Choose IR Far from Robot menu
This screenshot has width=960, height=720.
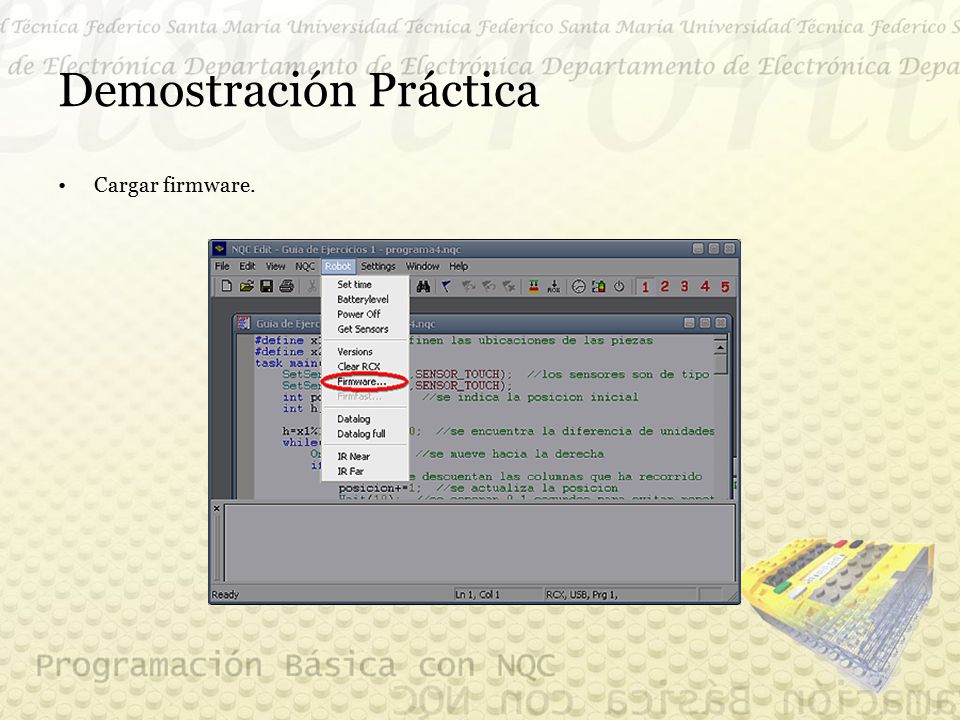(365, 471)
